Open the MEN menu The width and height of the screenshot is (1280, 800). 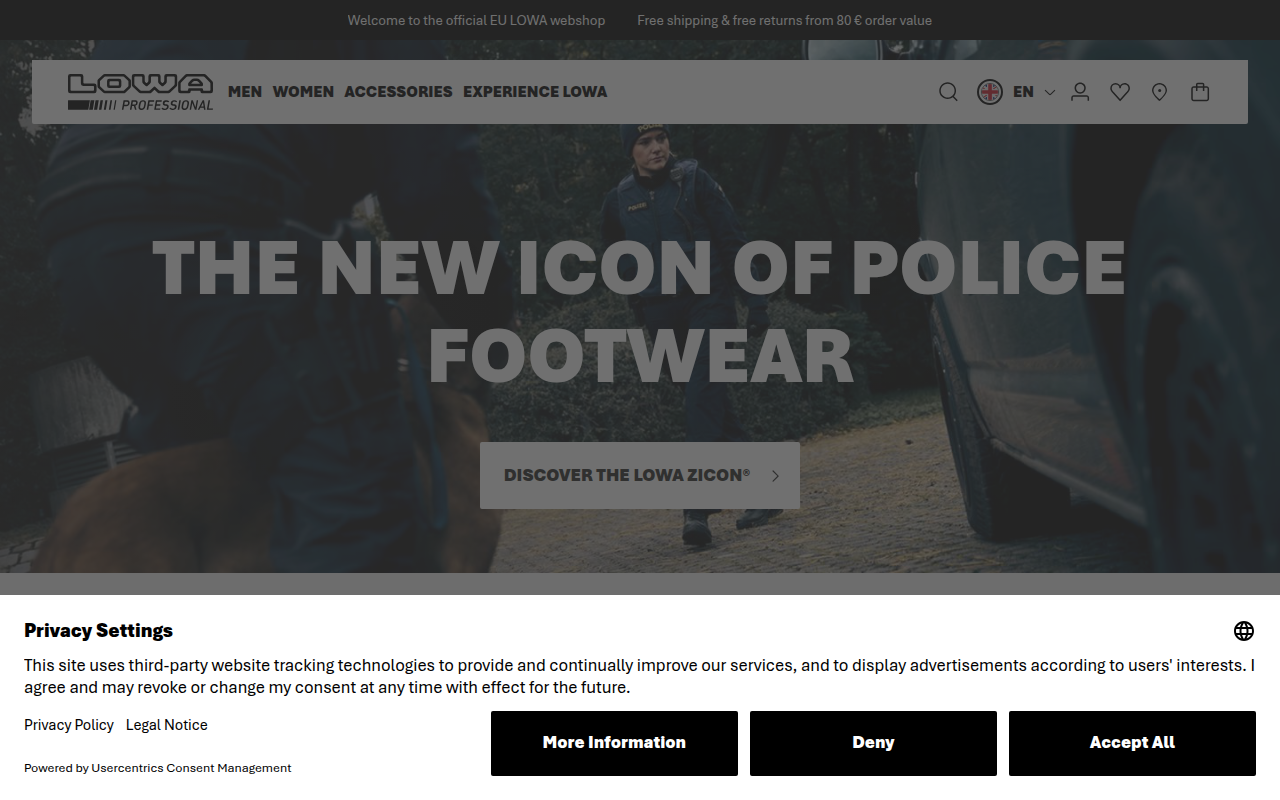coord(245,92)
